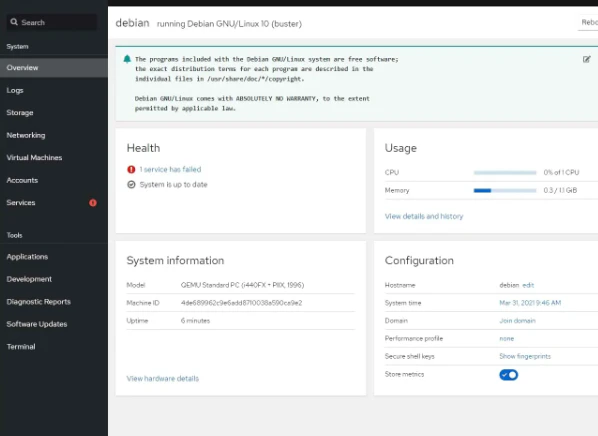Toggle the Store metrics switch
Screen dimensions: 598x436
pos(508,375)
